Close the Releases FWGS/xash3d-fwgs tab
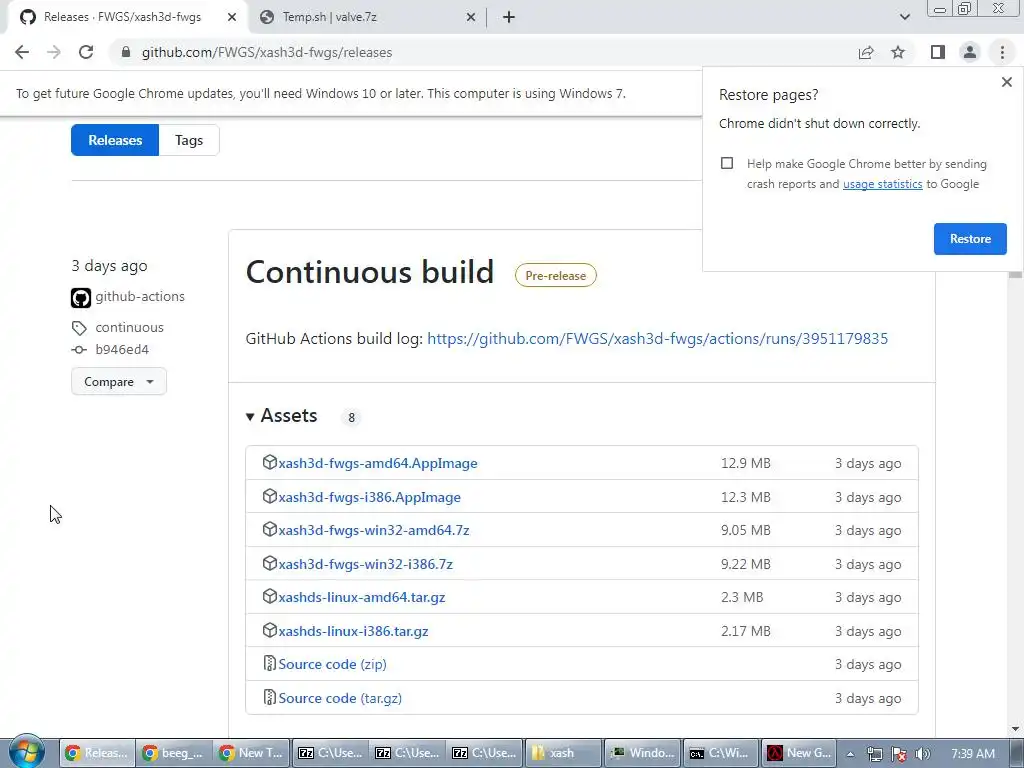This screenshot has height=768, width=1024. 232,17
